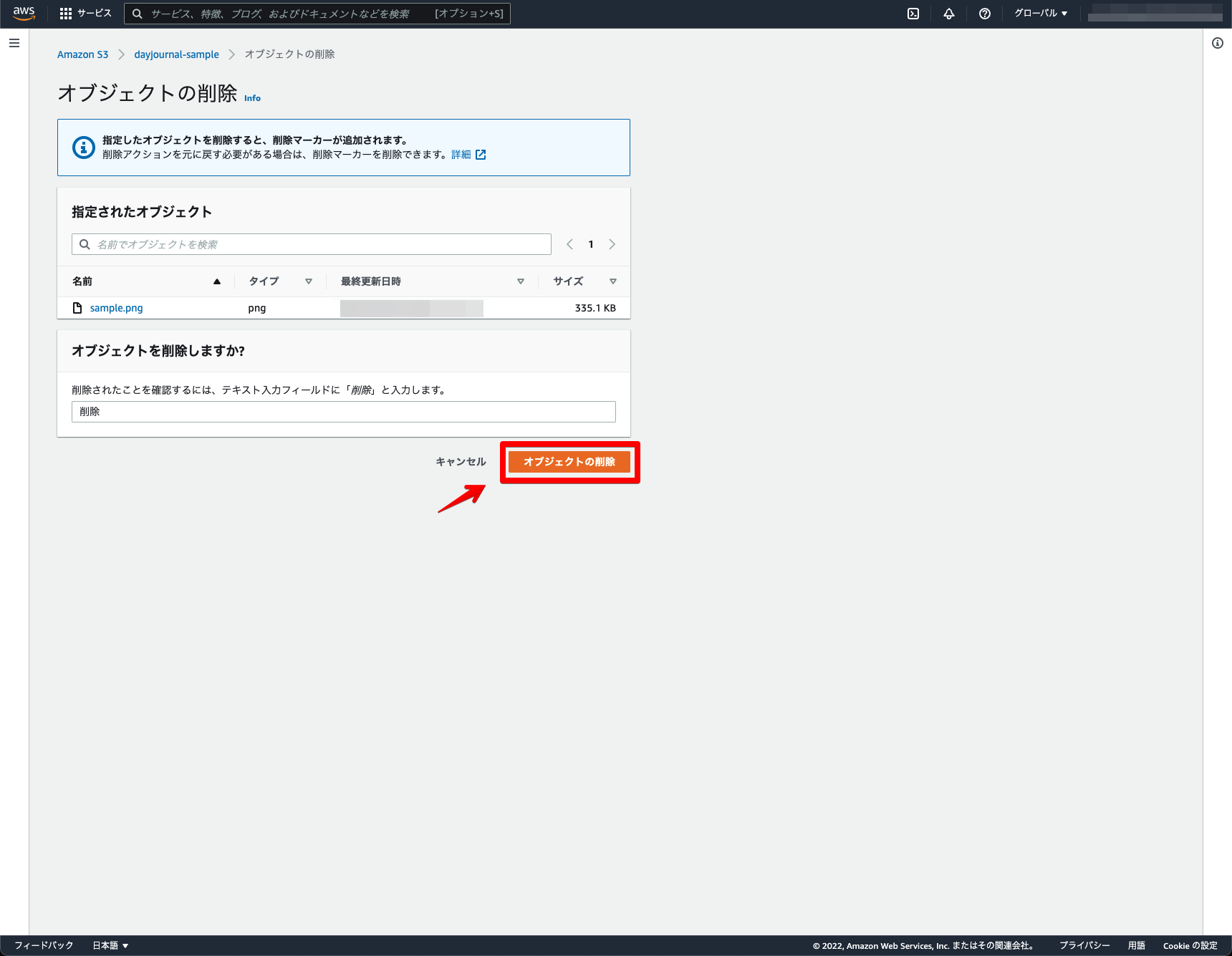This screenshot has width=1232, height=956.
Task: Sort by 名前 column ascending arrow
Action: [217, 281]
